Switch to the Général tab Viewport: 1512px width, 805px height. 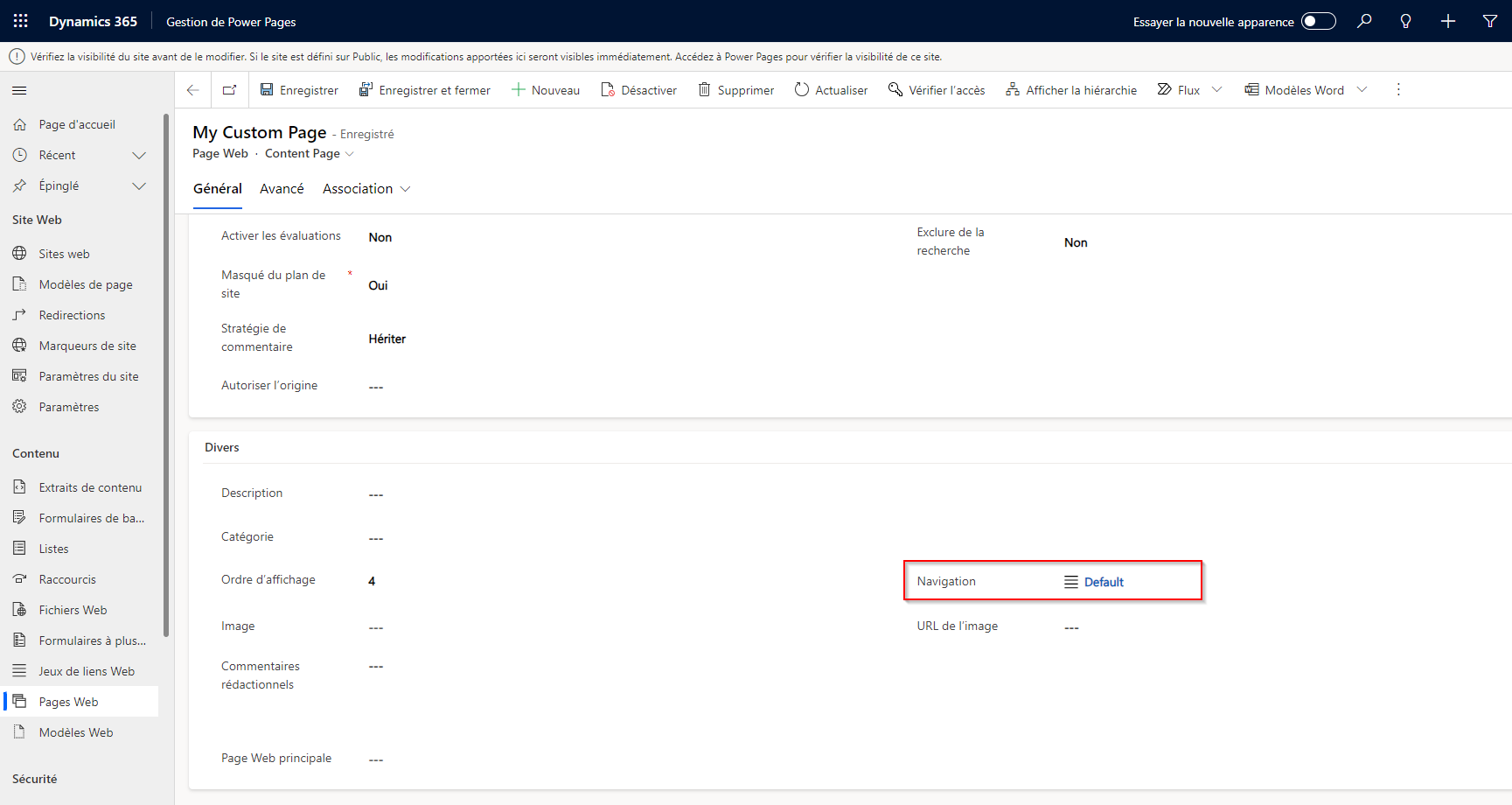tap(218, 189)
